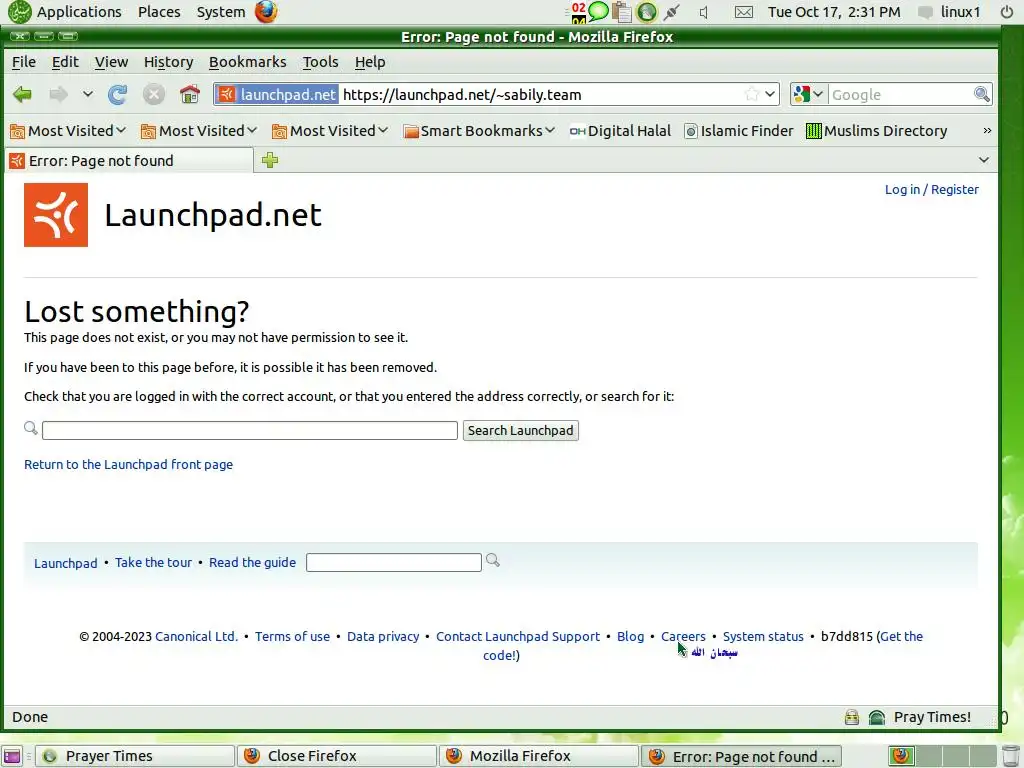This screenshot has width=1024, height=768.
Task: Open the Muslims Directory bookmark
Action: 876,131
